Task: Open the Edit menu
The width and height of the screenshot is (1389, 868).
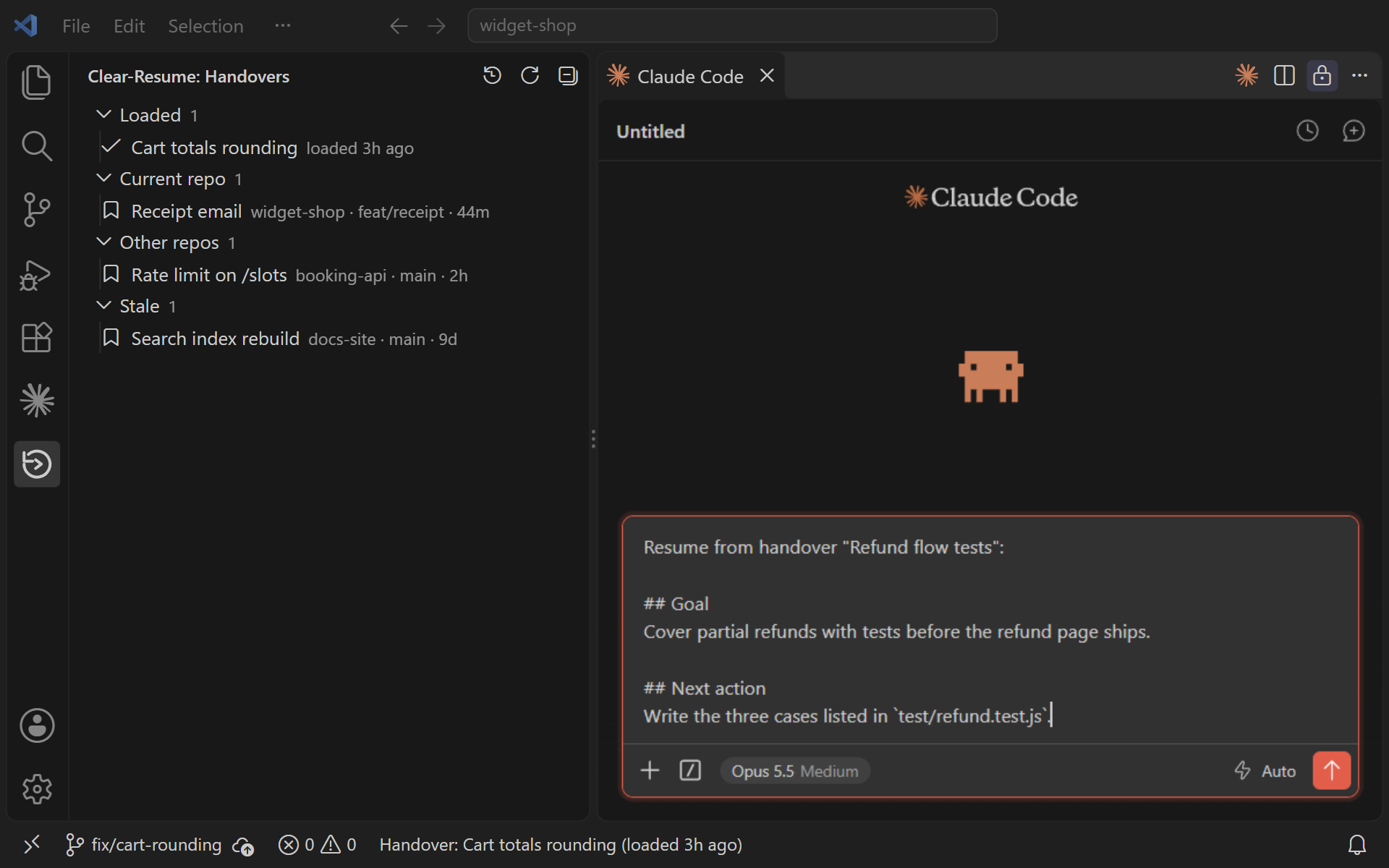Action: [129, 26]
